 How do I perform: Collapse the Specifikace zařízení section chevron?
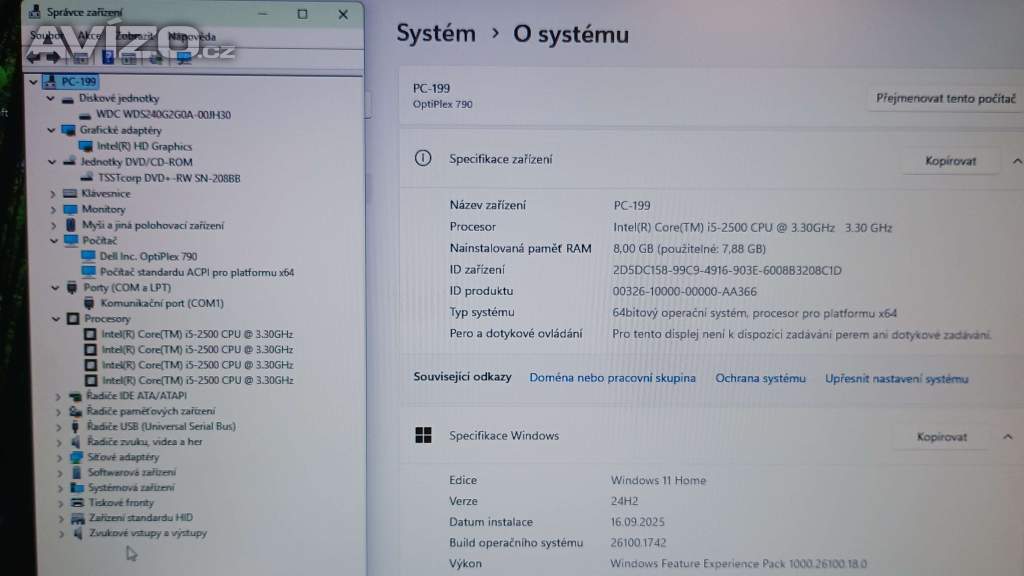point(1016,161)
